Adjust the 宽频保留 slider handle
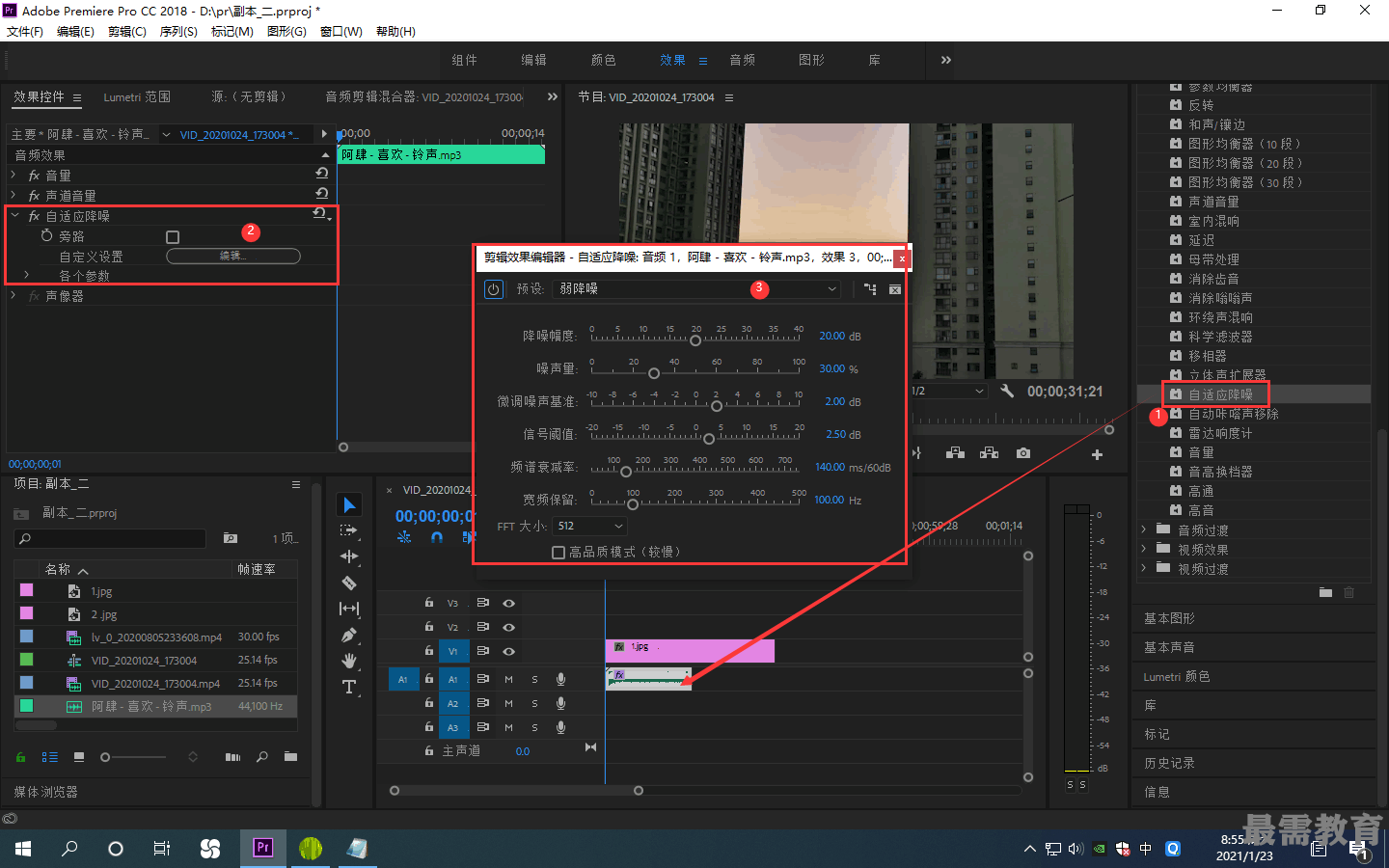Image resolution: width=1389 pixels, height=868 pixels. 633,504
